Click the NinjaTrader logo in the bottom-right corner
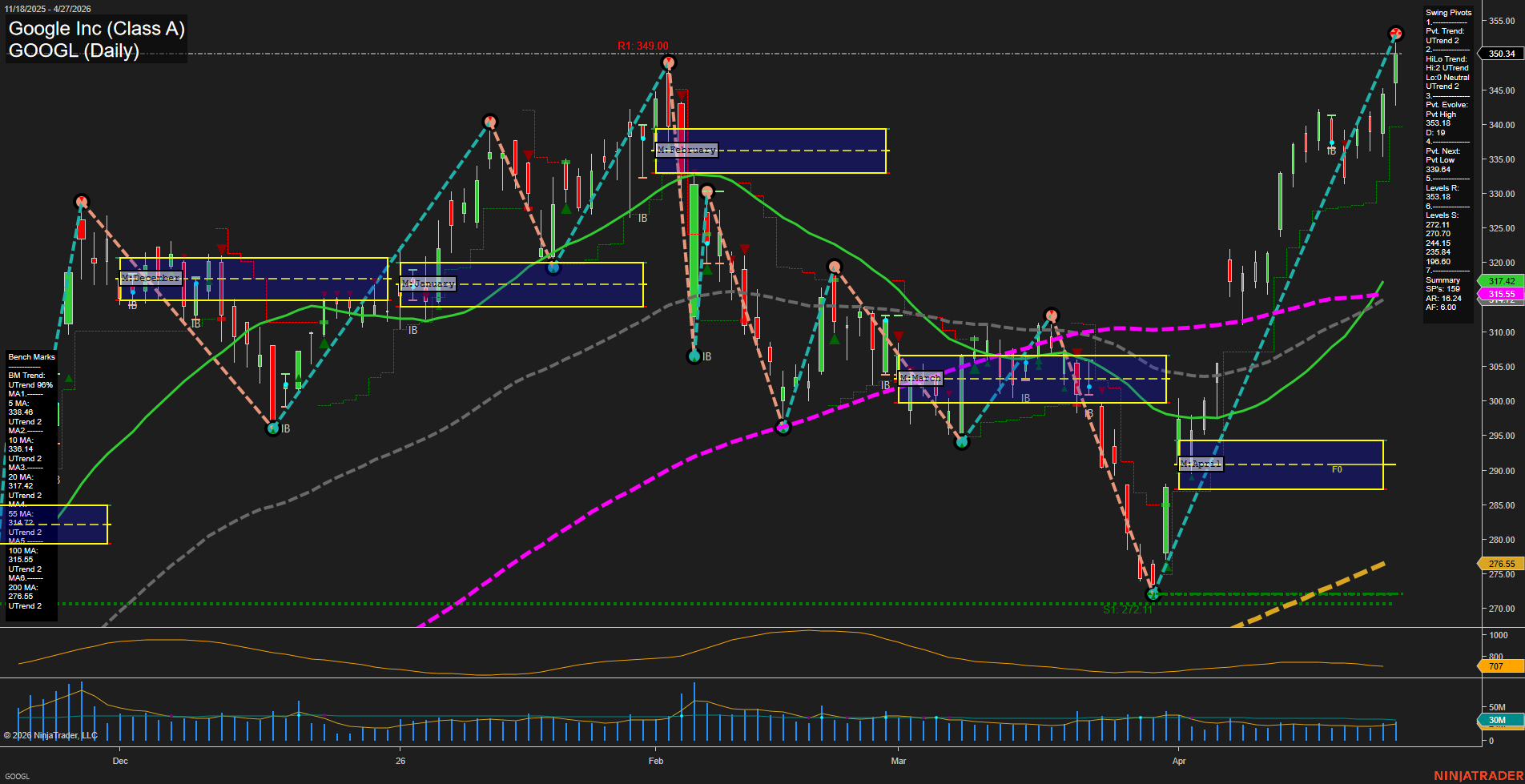1525x784 pixels. (1476, 775)
